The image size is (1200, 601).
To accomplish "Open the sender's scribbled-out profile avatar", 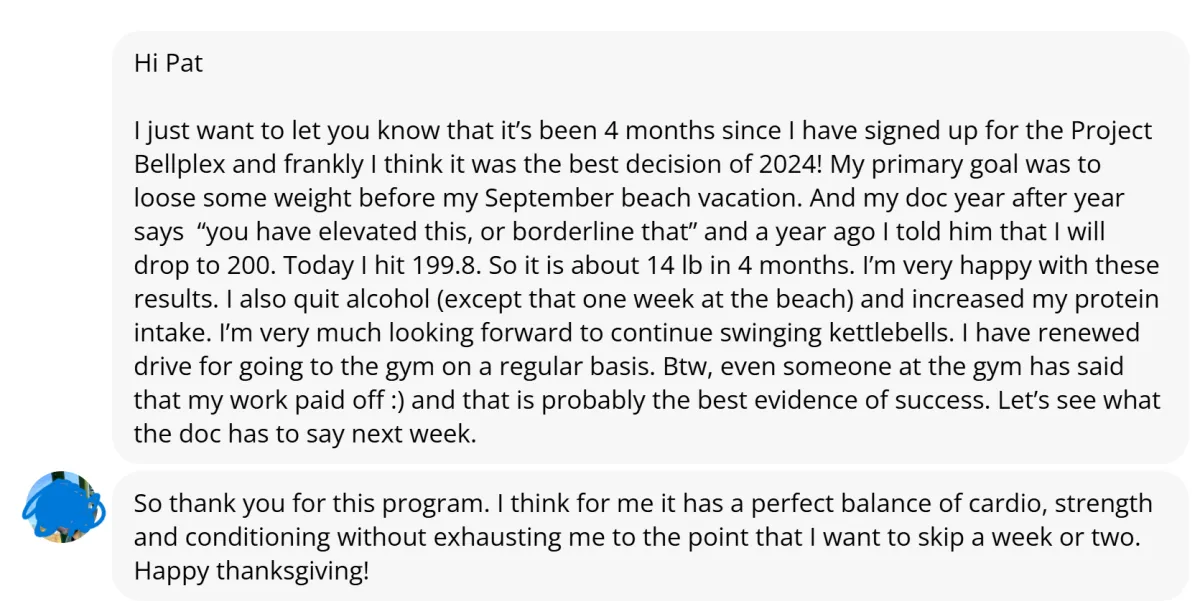I will 63,507.
